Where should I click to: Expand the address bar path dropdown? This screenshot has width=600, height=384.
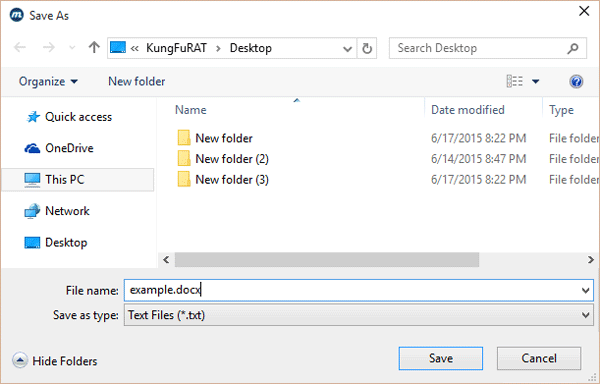tap(347, 49)
